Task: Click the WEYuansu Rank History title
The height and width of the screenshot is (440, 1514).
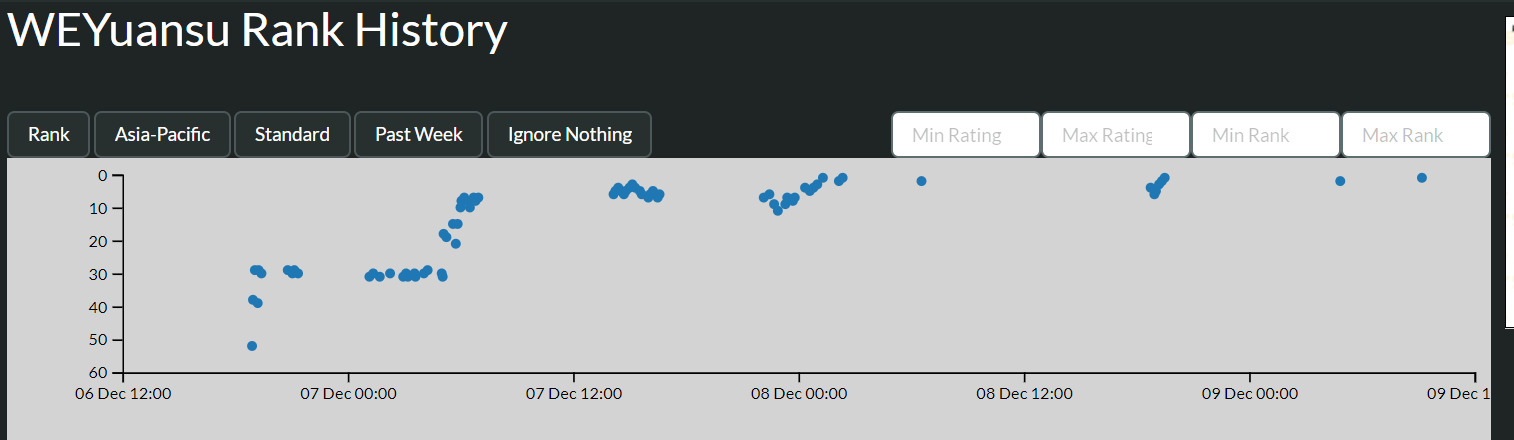Action: pyautogui.click(x=258, y=32)
